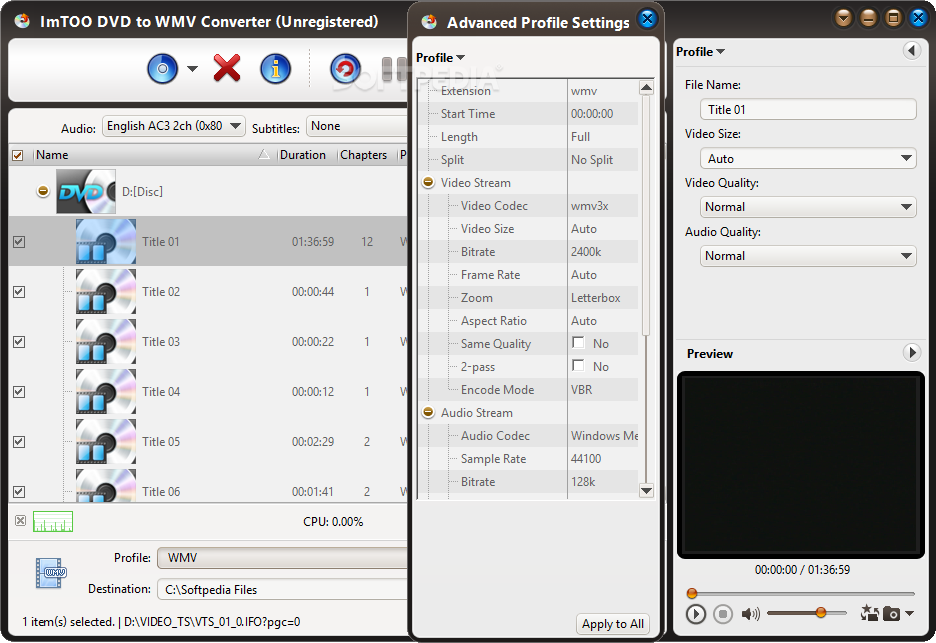This screenshot has height=643, width=936.
Task: Uncheck the Title 06 checkbox
Action: [19, 492]
